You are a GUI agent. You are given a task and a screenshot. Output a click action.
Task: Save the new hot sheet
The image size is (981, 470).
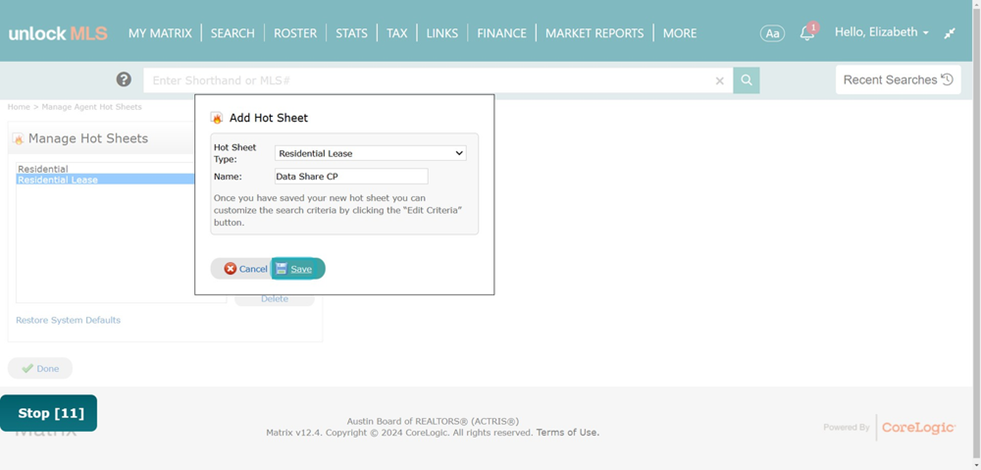(x=298, y=268)
